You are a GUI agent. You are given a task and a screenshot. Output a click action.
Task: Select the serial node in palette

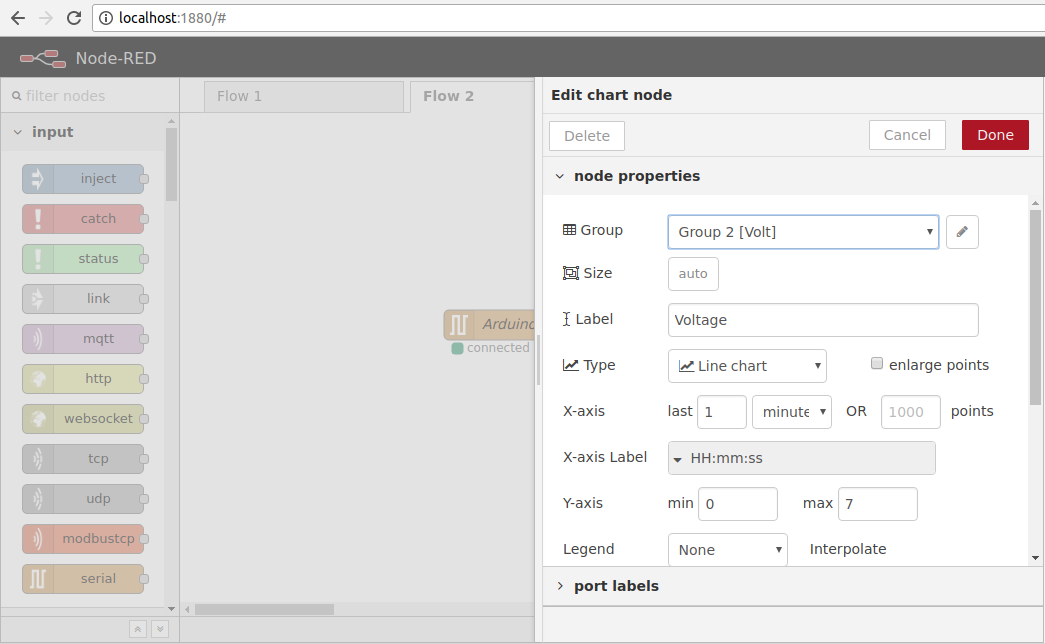(x=83, y=579)
